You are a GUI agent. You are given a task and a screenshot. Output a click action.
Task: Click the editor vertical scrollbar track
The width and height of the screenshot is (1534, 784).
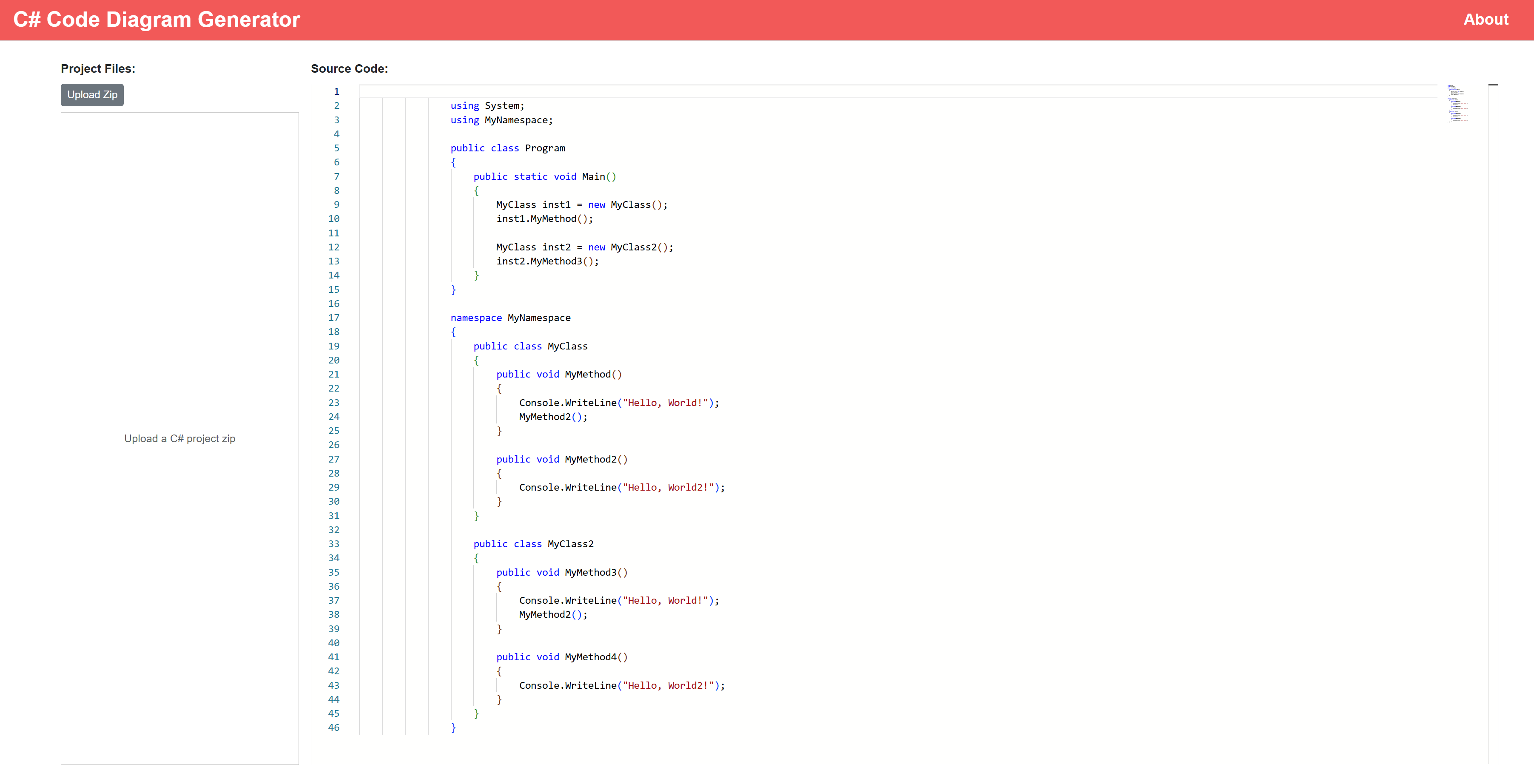click(x=1493, y=424)
